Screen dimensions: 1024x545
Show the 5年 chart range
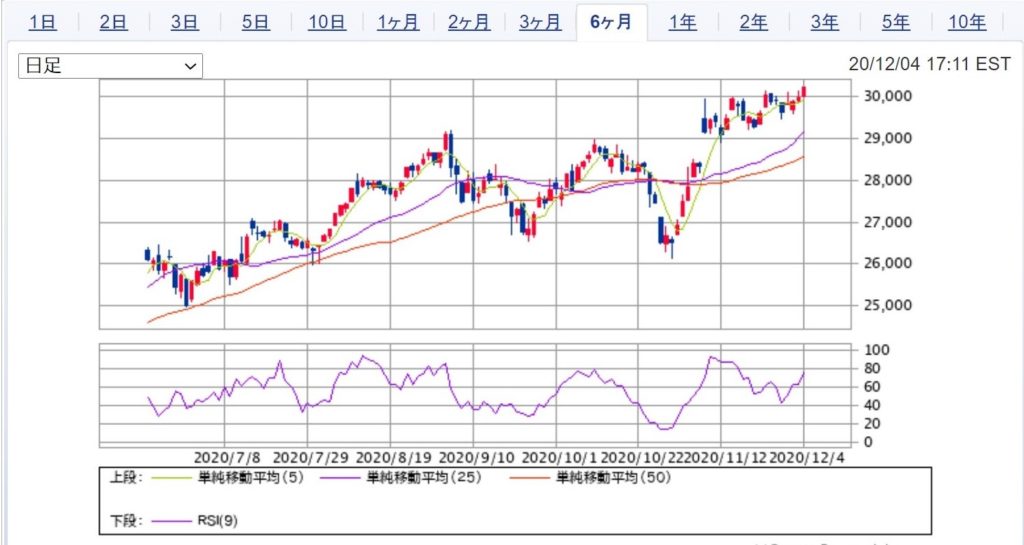[x=895, y=22]
